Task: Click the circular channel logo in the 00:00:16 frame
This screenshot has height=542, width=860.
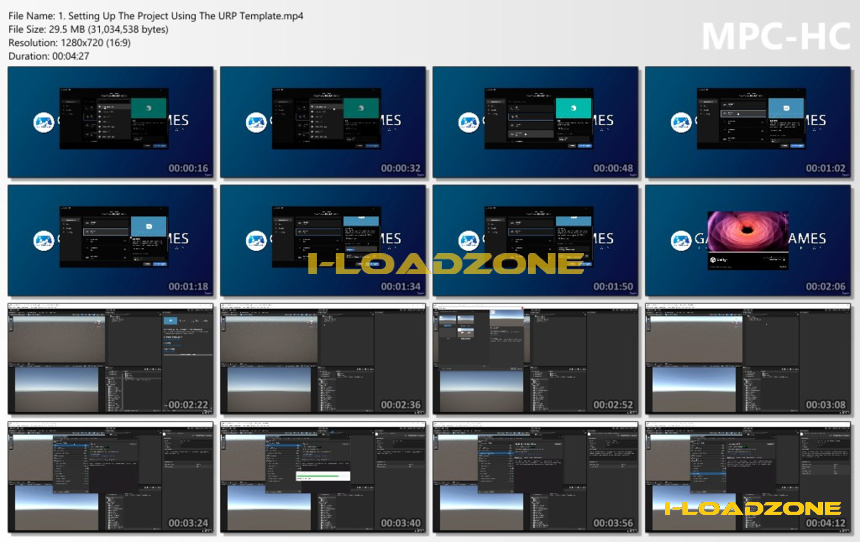Action: coord(43,122)
